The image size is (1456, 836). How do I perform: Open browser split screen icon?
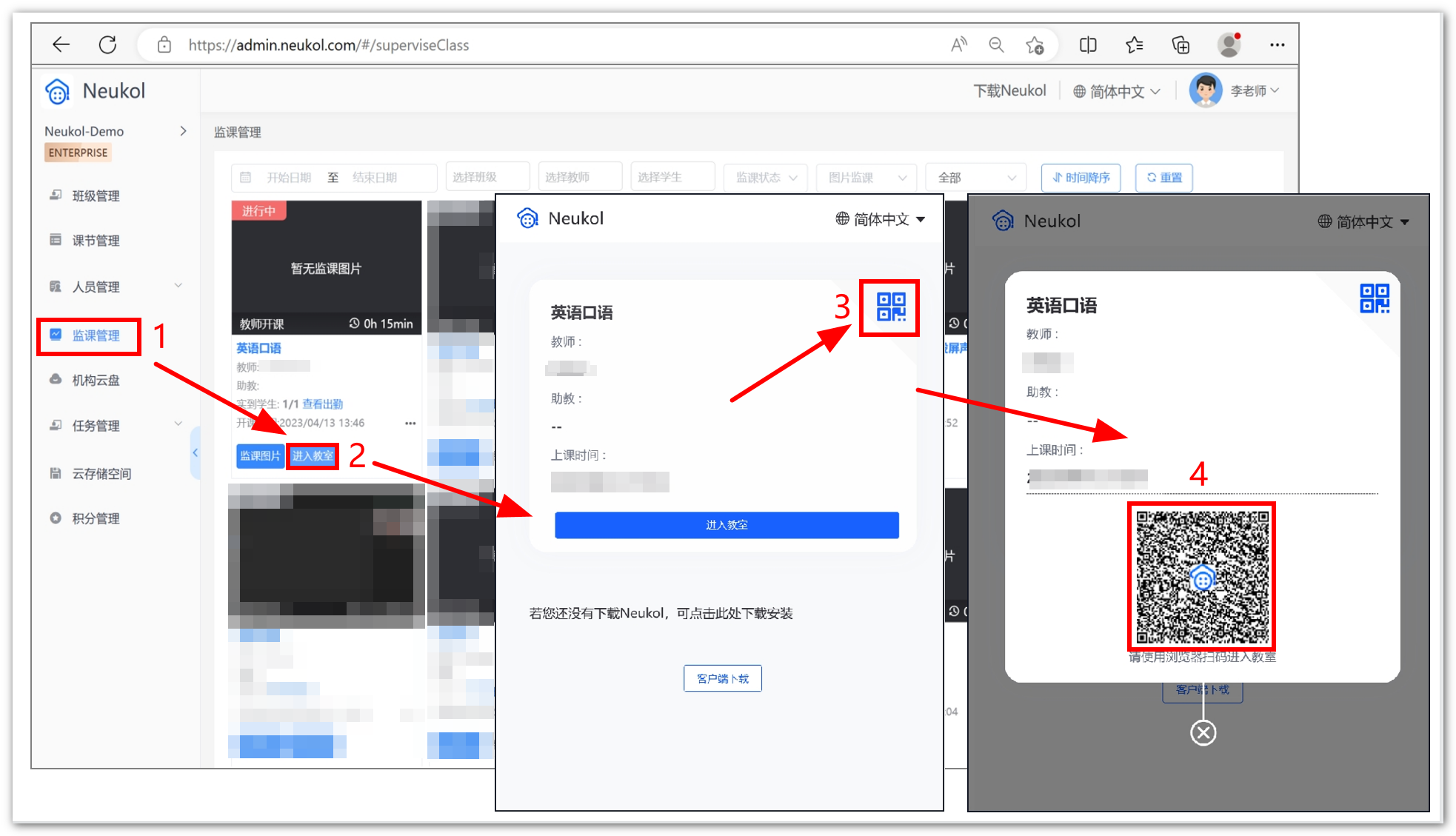pyautogui.click(x=1088, y=45)
